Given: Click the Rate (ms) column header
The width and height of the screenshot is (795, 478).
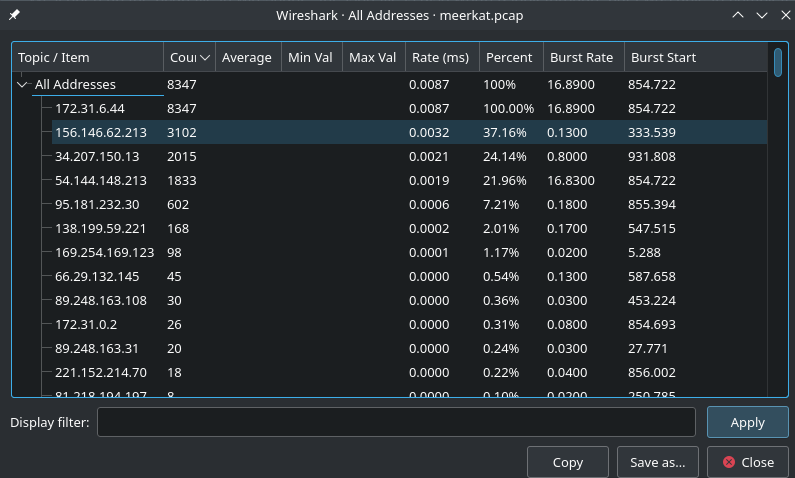Looking at the screenshot, I should [x=442, y=57].
